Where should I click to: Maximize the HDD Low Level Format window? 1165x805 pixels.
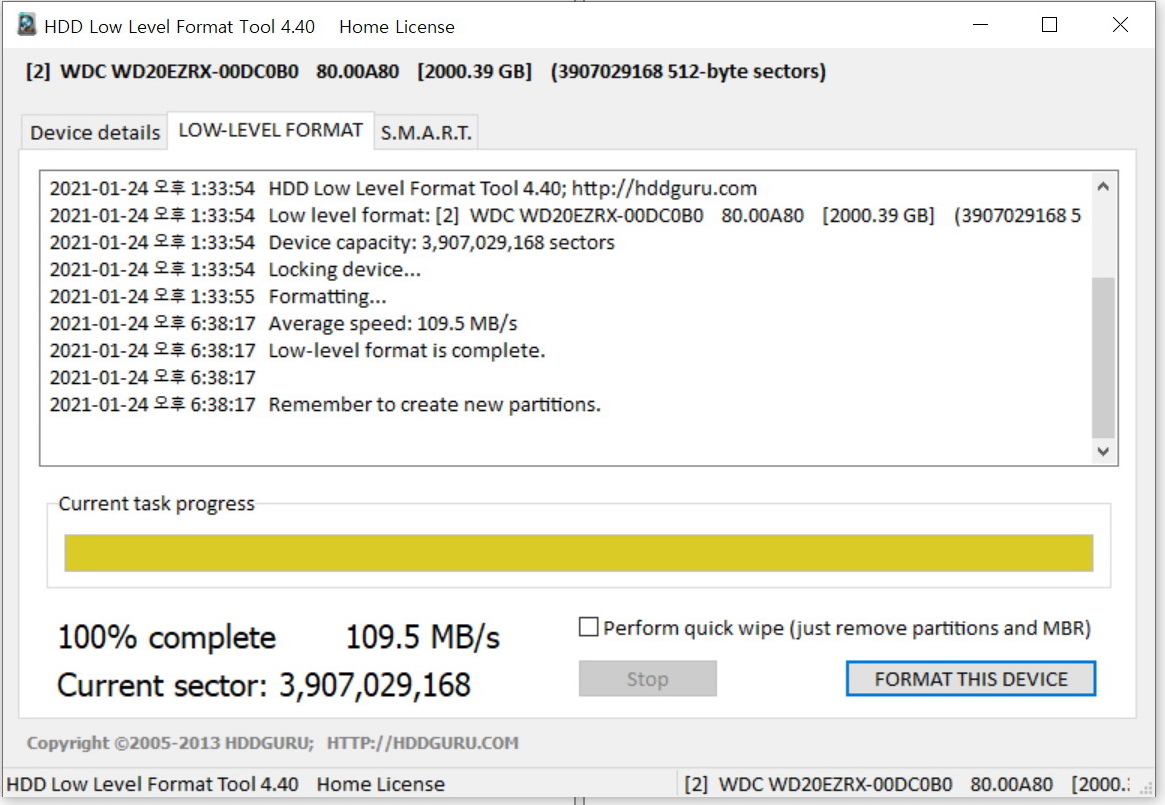1049,25
